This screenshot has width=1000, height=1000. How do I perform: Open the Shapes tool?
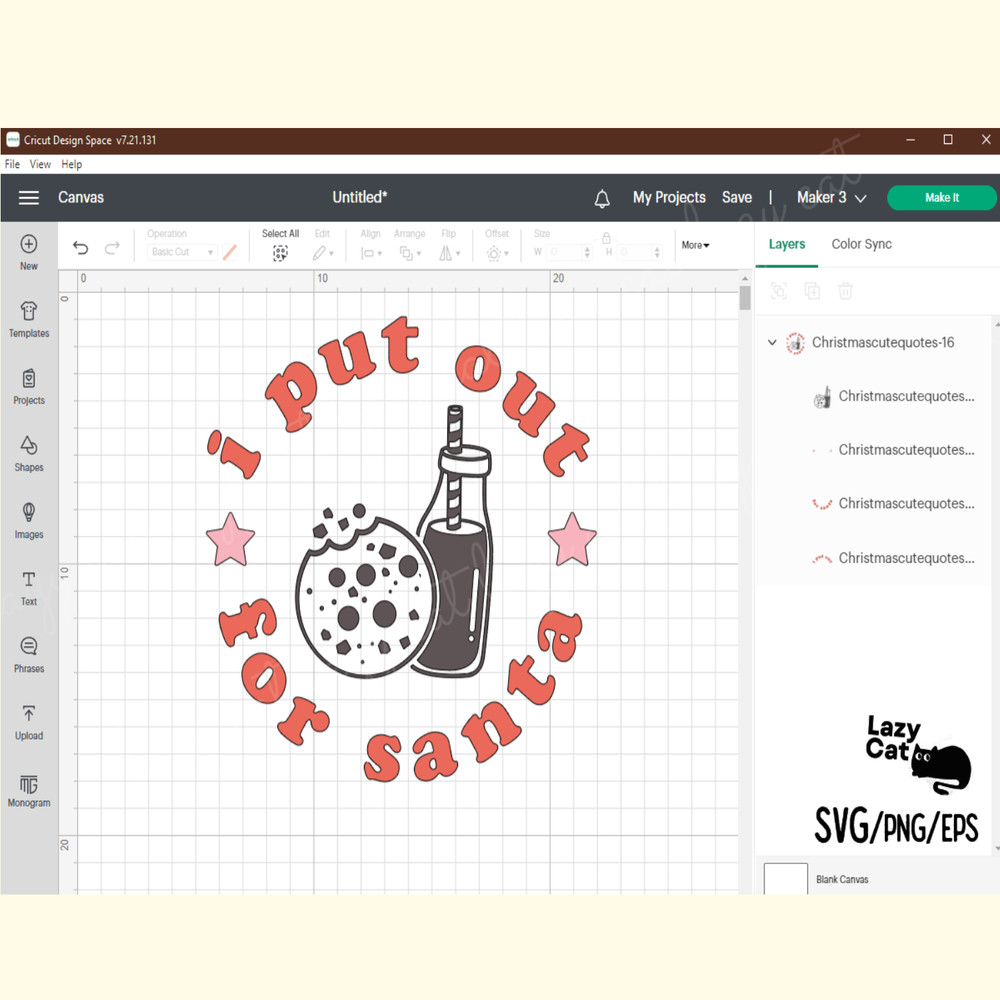[29, 446]
